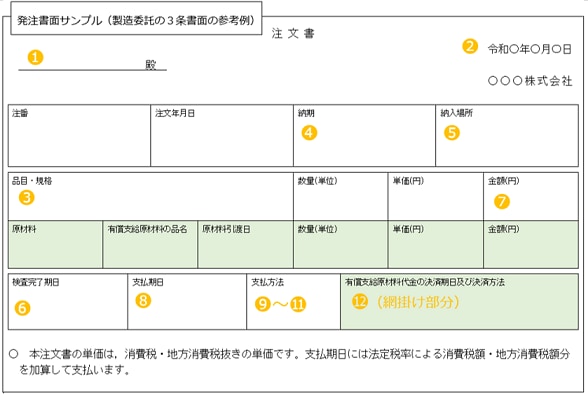Click 金額(円) in the 品目・規格 row

pos(503,181)
